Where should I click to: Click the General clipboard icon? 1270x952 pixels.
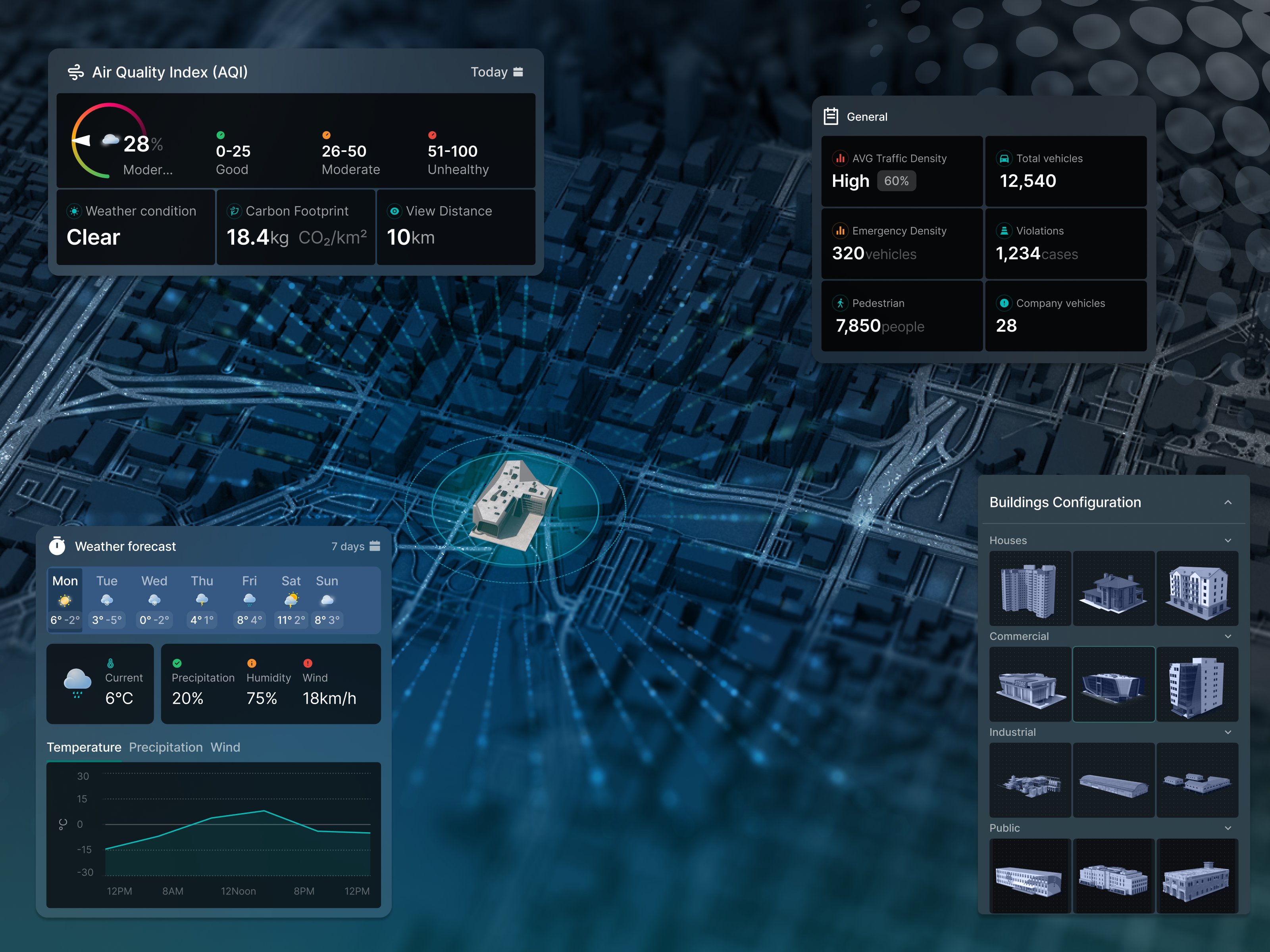(830, 117)
